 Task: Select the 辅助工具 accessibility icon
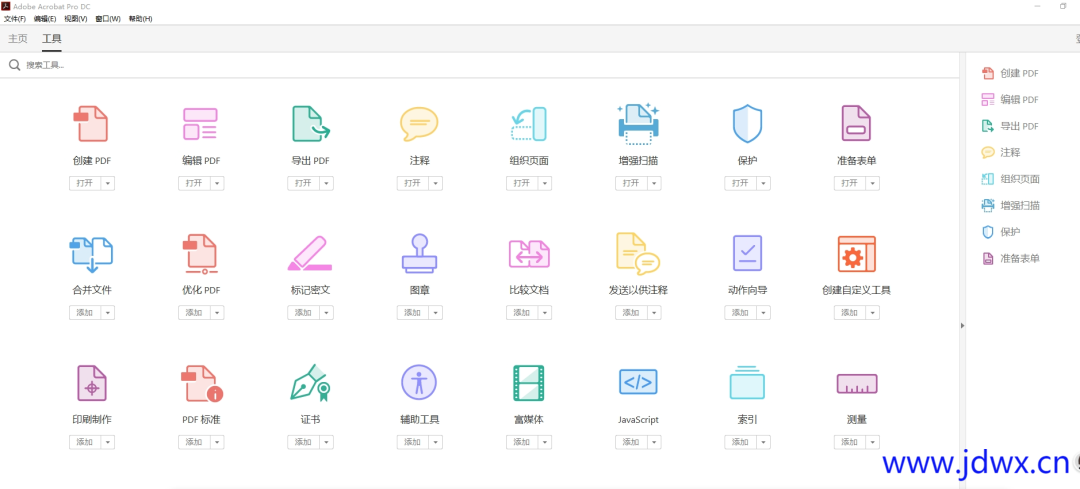419,382
